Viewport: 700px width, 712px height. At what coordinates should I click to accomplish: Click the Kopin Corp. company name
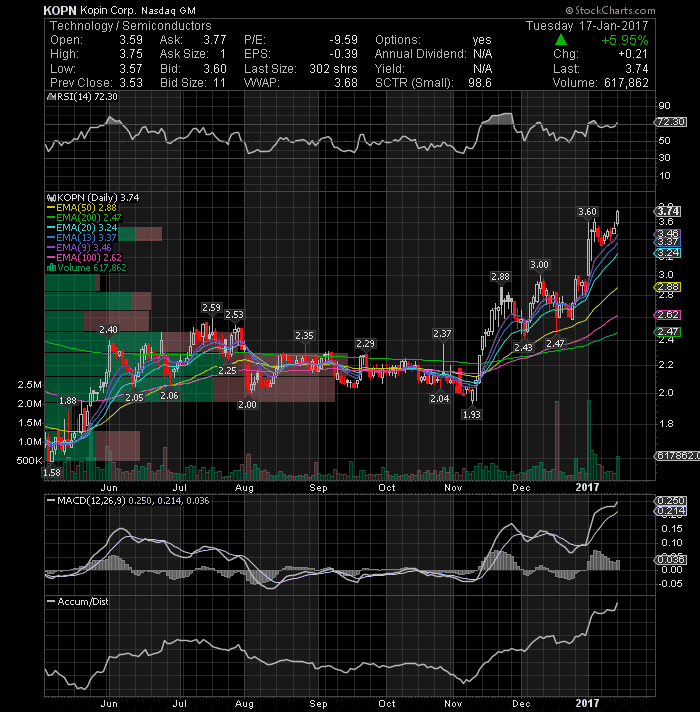pyautogui.click(x=108, y=10)
